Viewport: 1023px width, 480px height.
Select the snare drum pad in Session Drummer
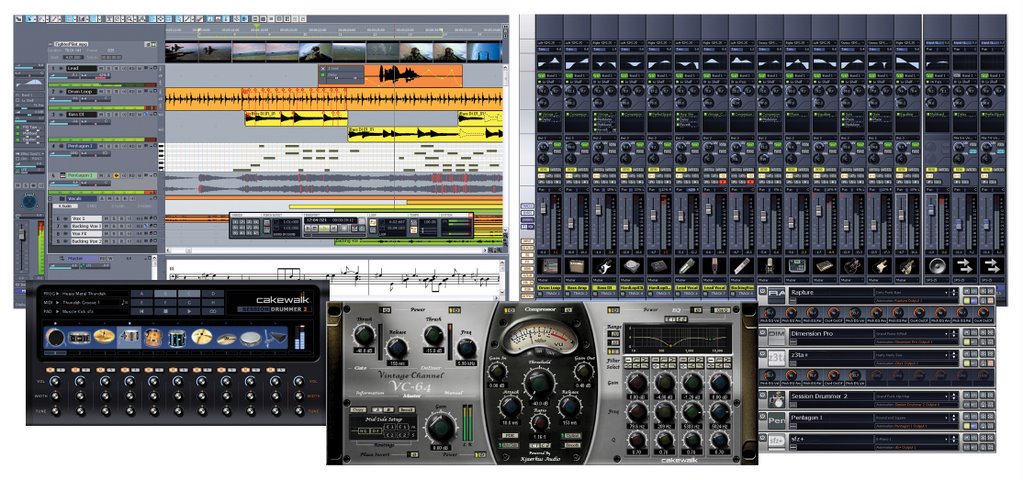(x=79, y=338)
